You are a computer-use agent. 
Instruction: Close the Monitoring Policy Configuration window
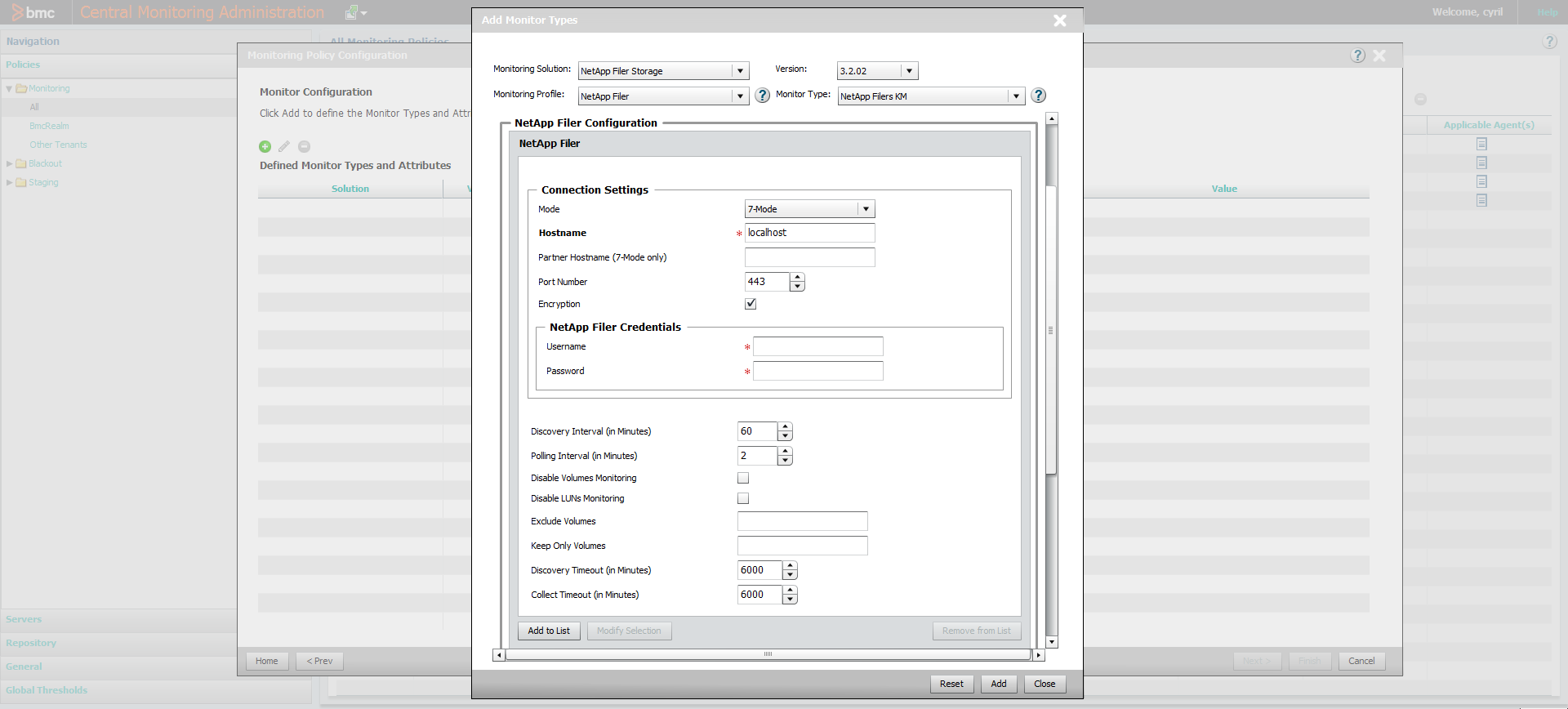click(1379, 56)
